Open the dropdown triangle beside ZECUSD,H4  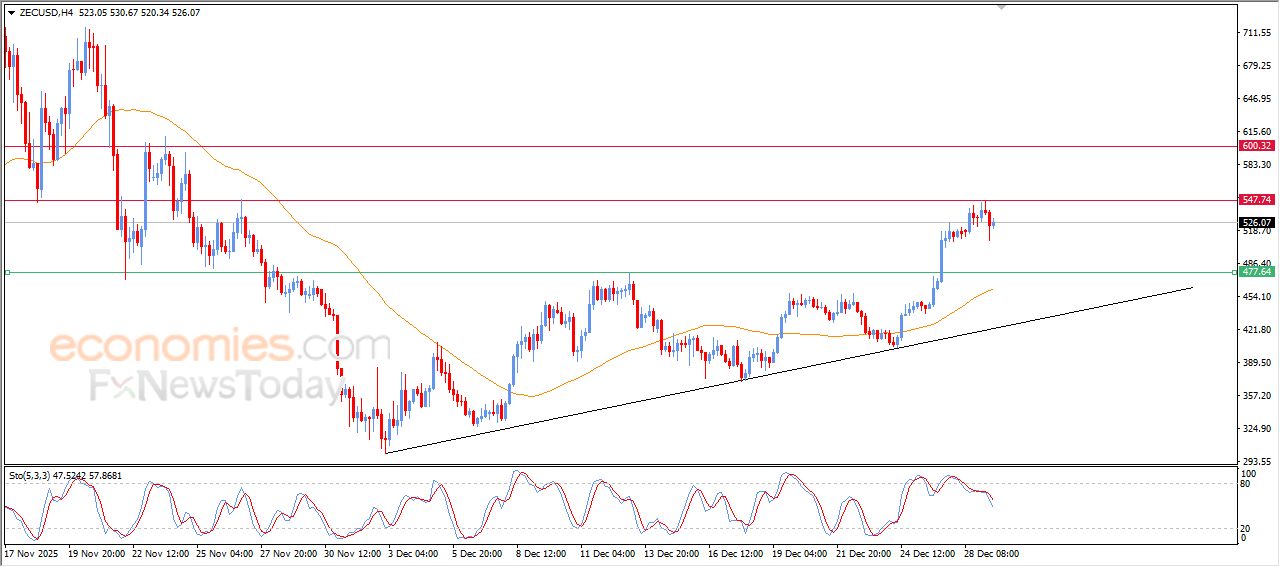(11, 13)
